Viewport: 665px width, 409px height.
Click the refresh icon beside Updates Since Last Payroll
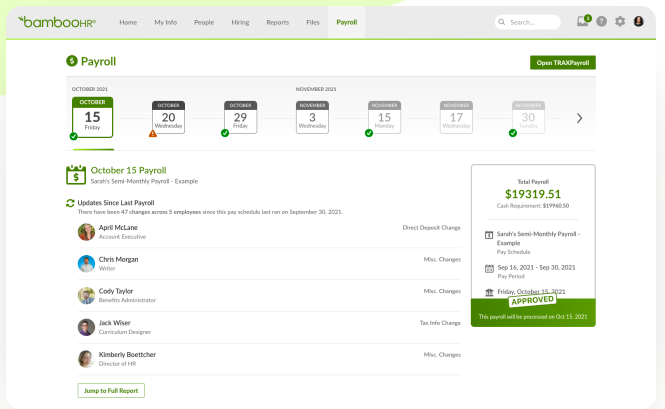pos(70,203)
